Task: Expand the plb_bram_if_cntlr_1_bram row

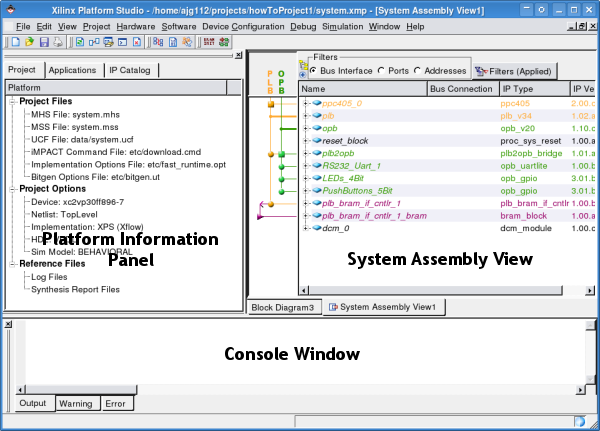Action: tap(305, 216)
